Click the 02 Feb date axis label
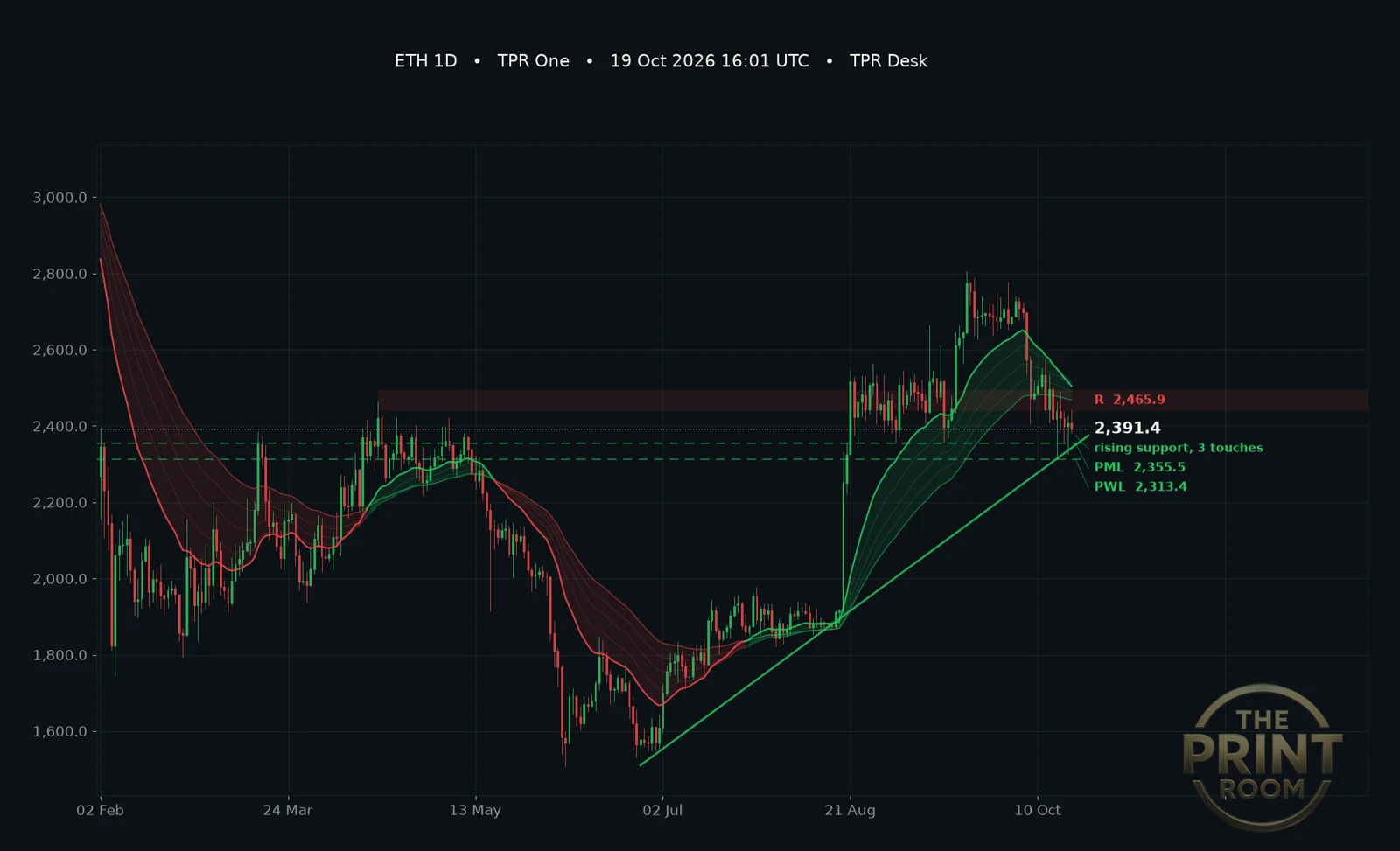Screen dimensions: 1400x851 pyautogui.click(x=100, y=810)
